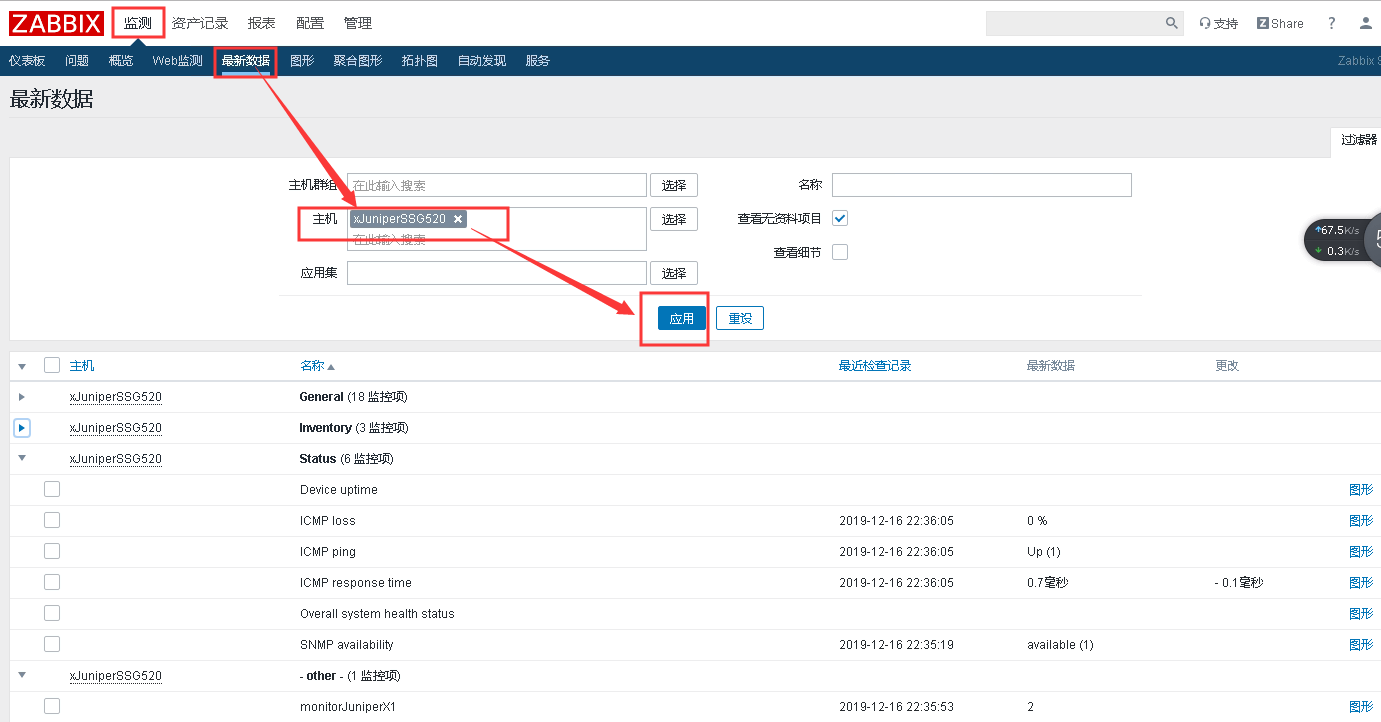The height and width of the screenshot is (722, 1381).
Task: Click the Share icon in the header
Action: tap(1280, 22)
